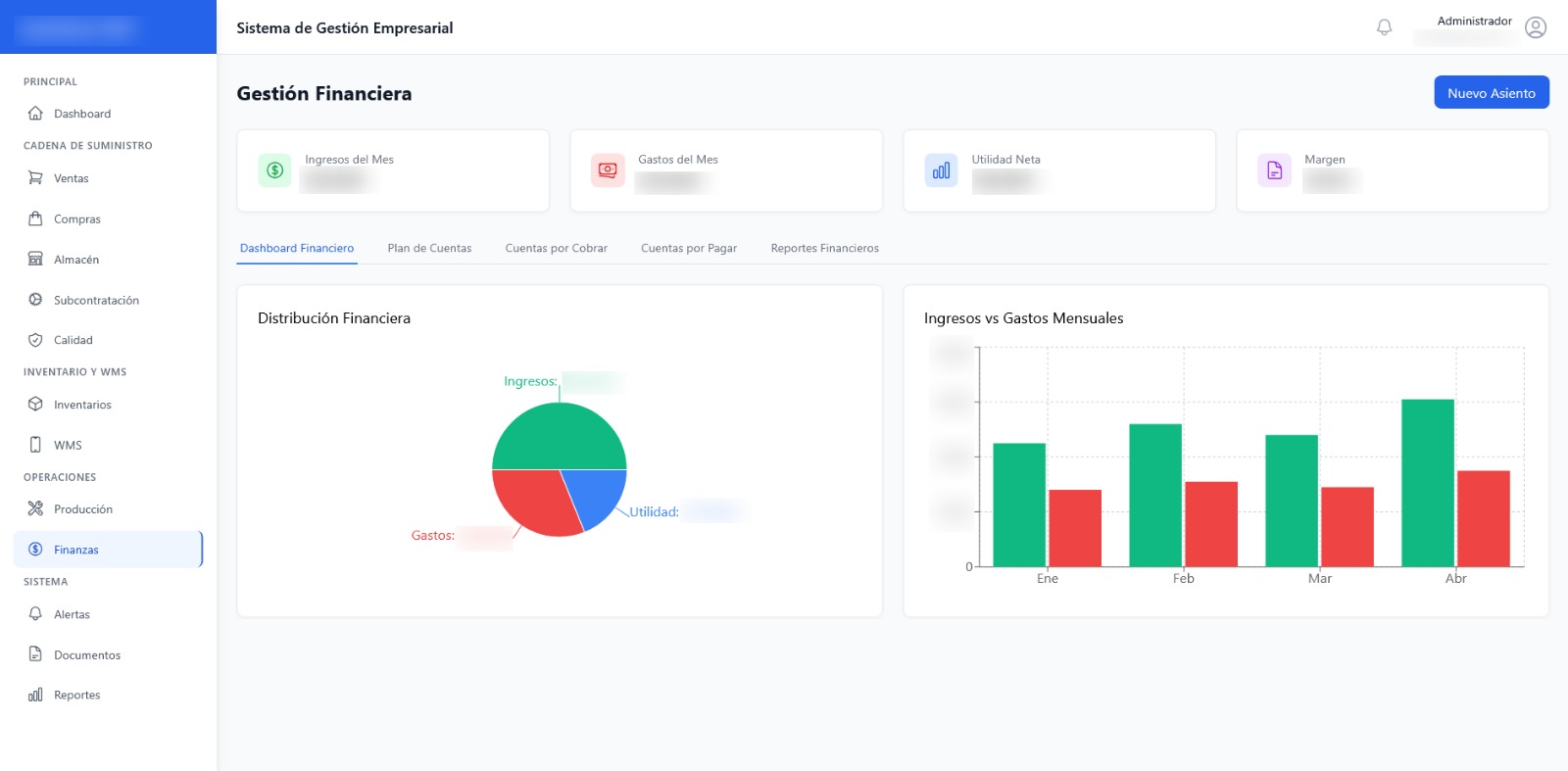Click the WMS device icon
The height and width of the screenshot is (771, 1568).
pyautogui.click(x=35, y=445)
